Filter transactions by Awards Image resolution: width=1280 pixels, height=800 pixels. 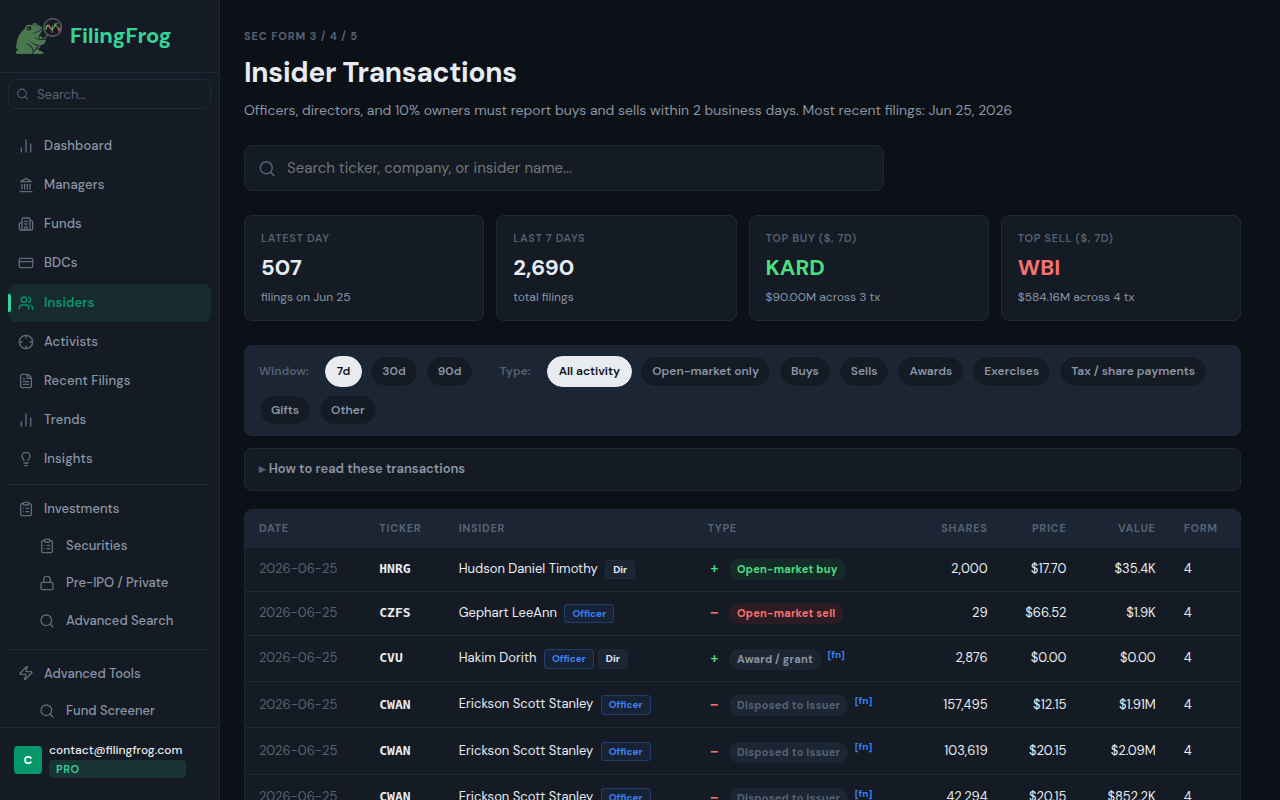pyautogui.click(x=931, y=371)
